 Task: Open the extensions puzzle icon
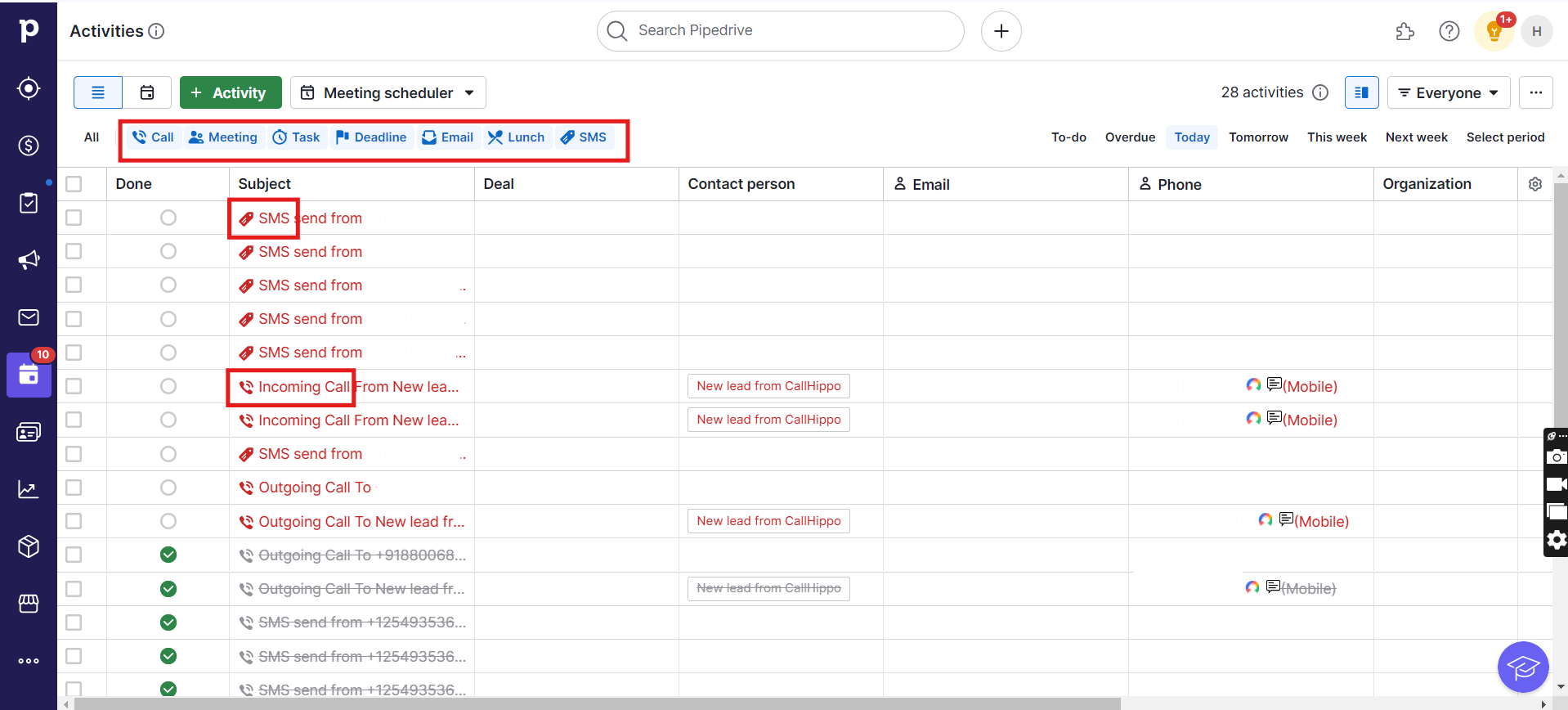tap(1404, 31)
